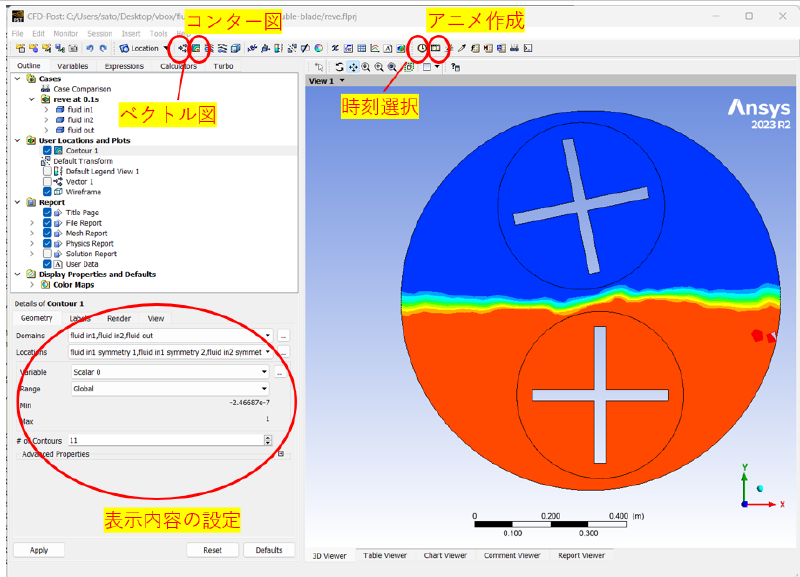Enable the Vector 1 checkbox

click(x=47, y=182)
